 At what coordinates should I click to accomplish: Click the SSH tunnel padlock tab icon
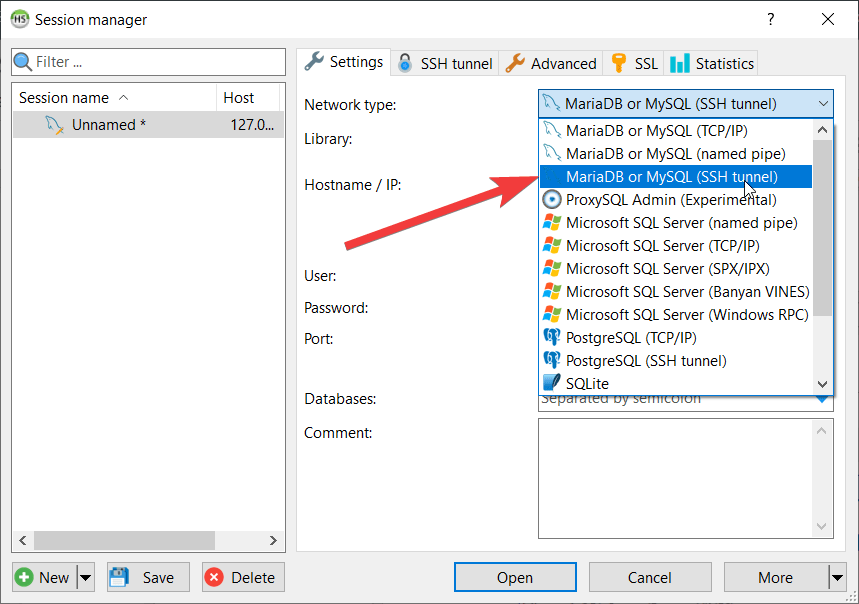point(405,63)
